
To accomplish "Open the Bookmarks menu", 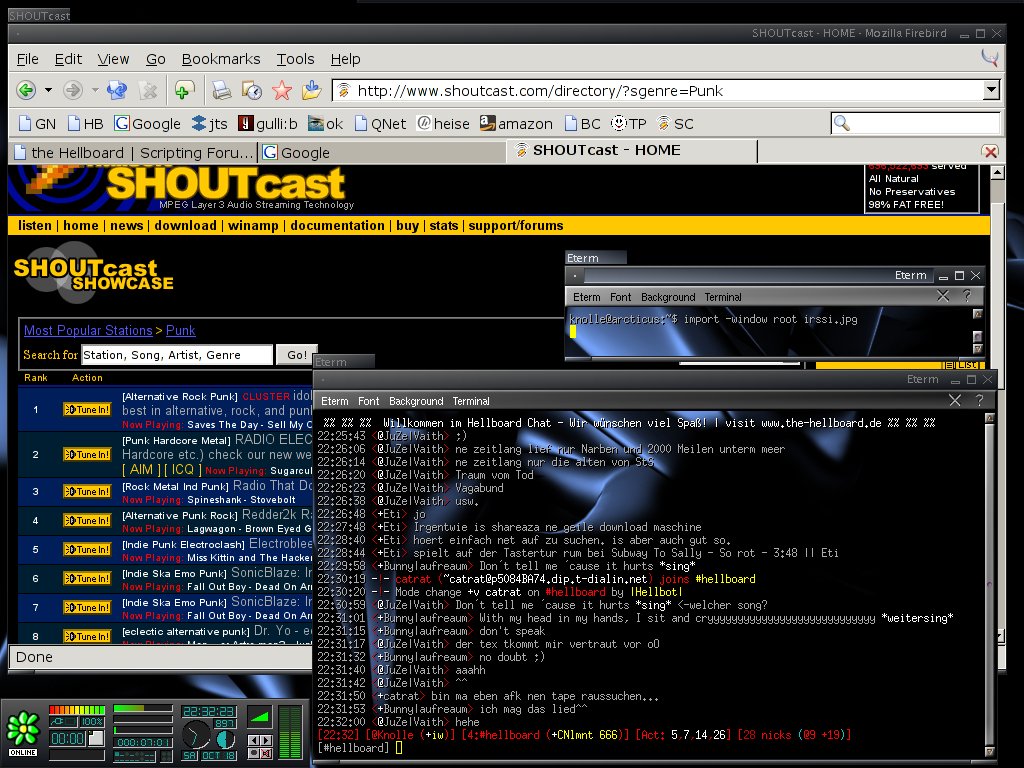I will (221, 59).
